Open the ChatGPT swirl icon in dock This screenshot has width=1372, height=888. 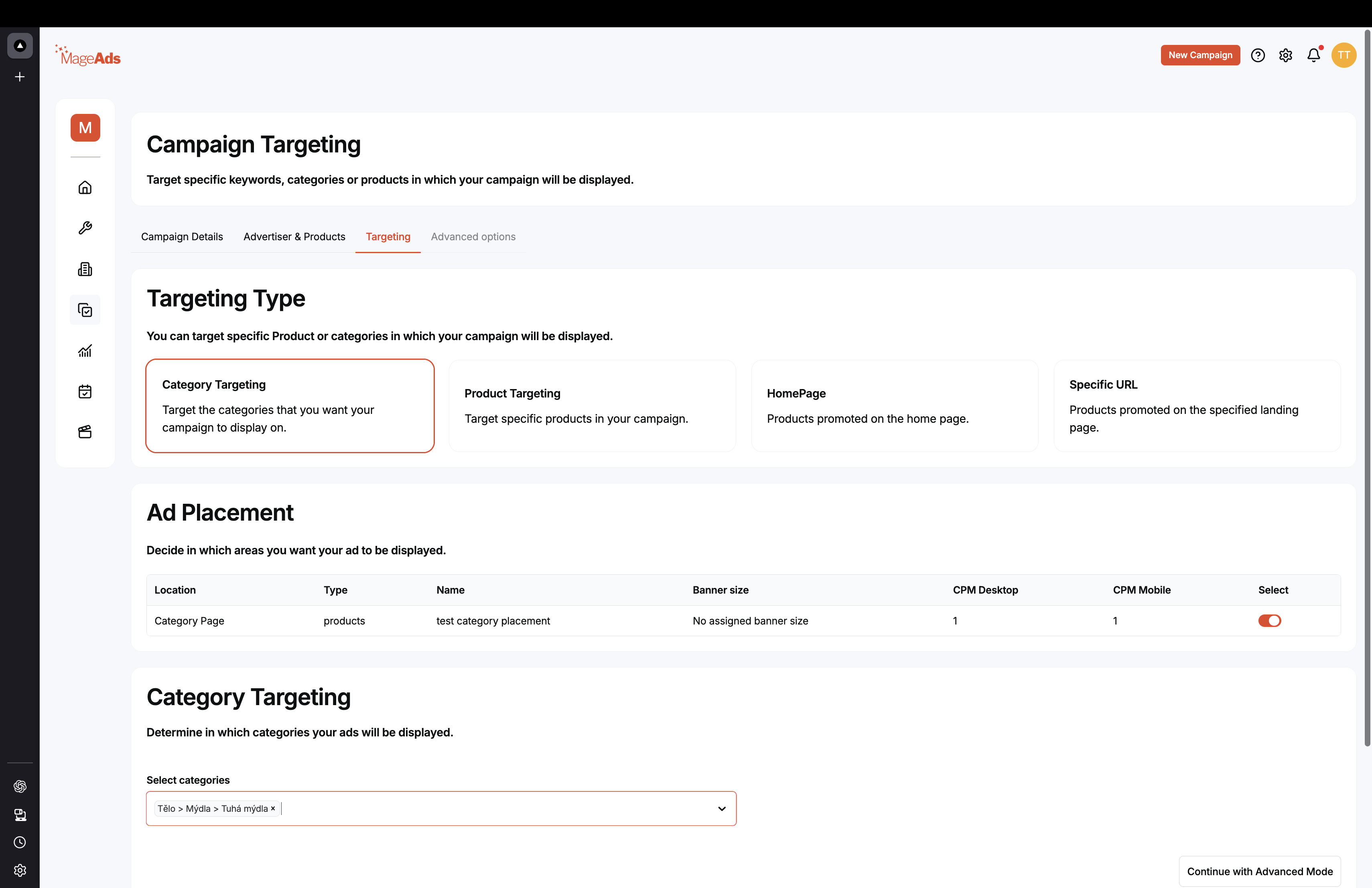point(20,787)
